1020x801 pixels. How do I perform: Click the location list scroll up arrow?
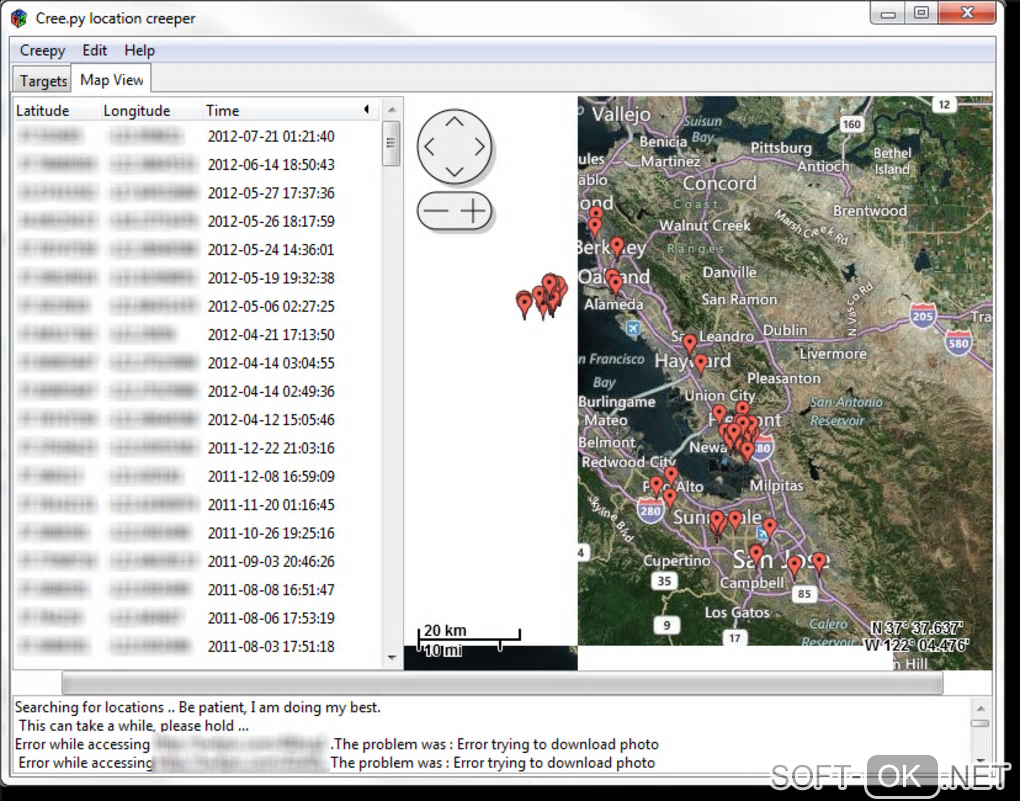[x=392, y=109]
